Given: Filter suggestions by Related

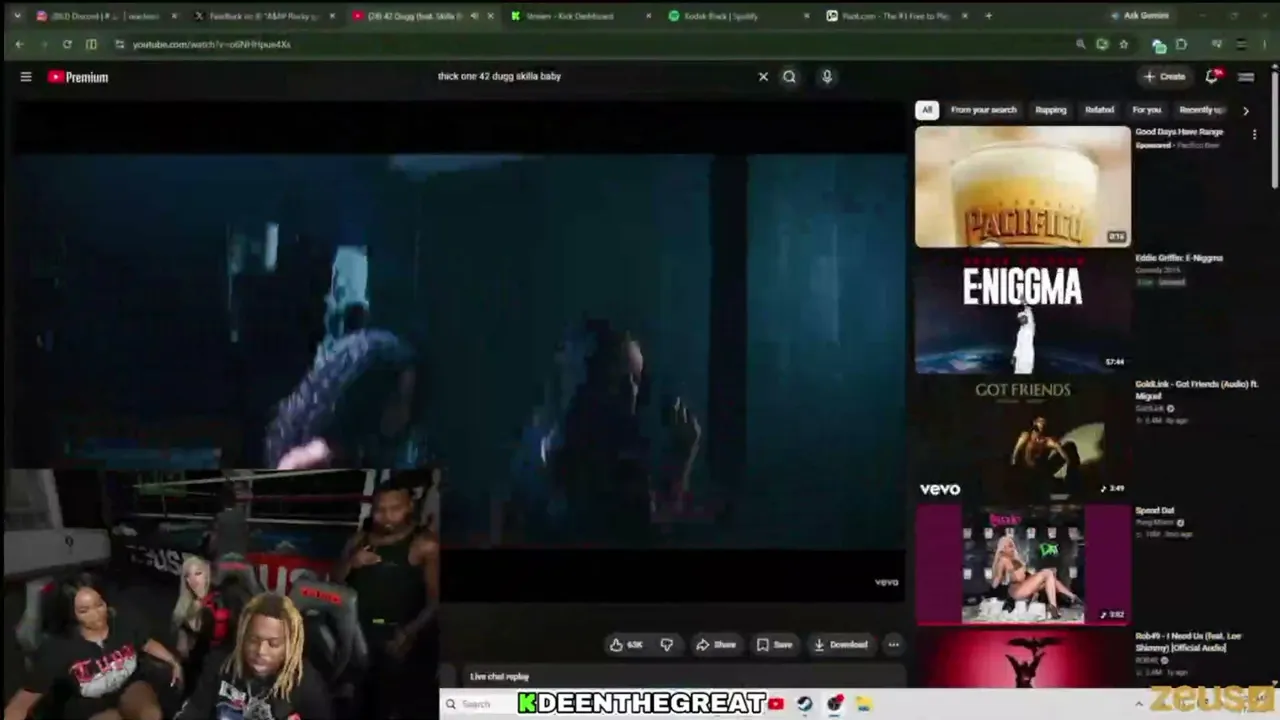Looking at the screenshot, I should pos(1099,110).
